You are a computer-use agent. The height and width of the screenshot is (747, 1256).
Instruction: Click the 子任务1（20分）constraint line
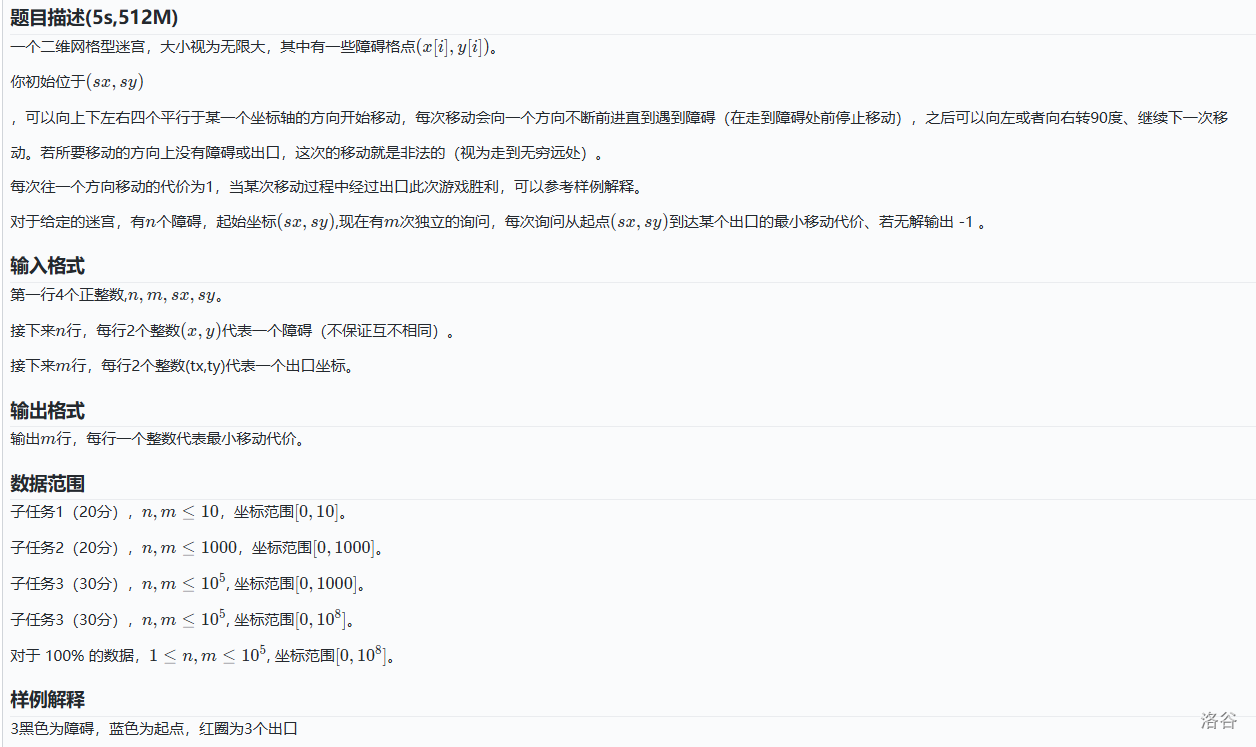[x=178, y=512]
